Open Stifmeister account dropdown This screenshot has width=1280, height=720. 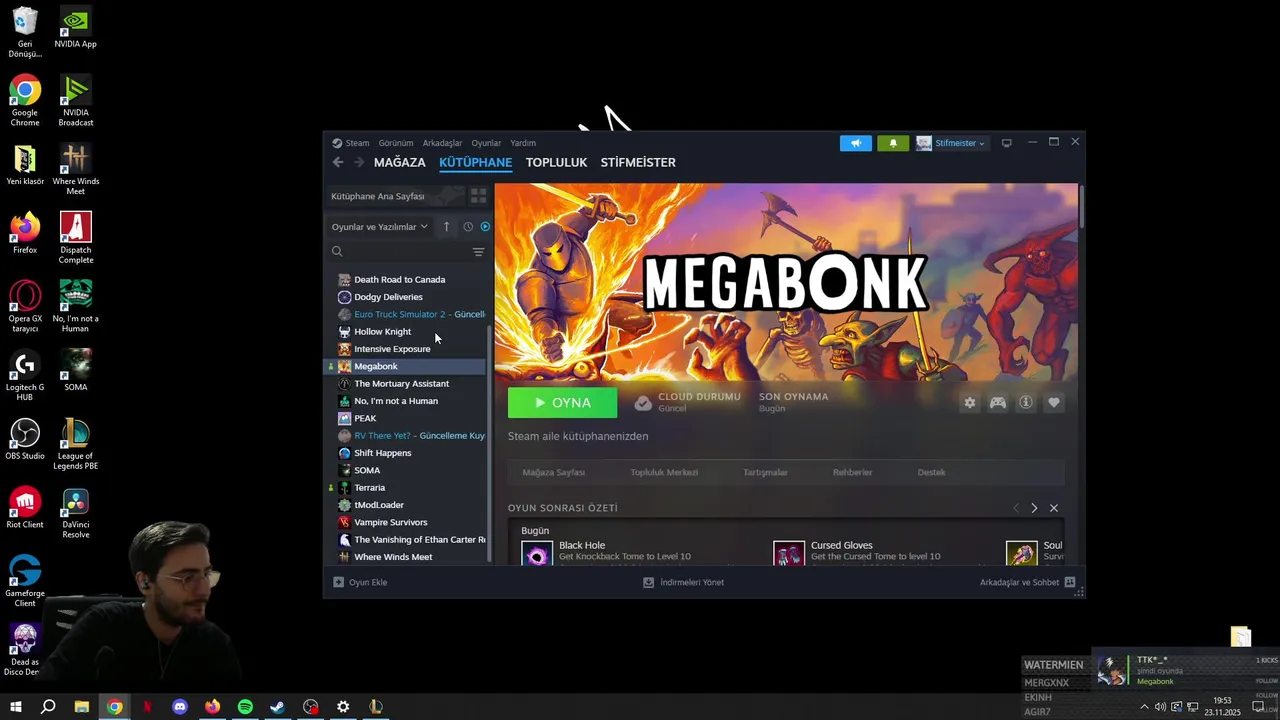coord(951,143)
